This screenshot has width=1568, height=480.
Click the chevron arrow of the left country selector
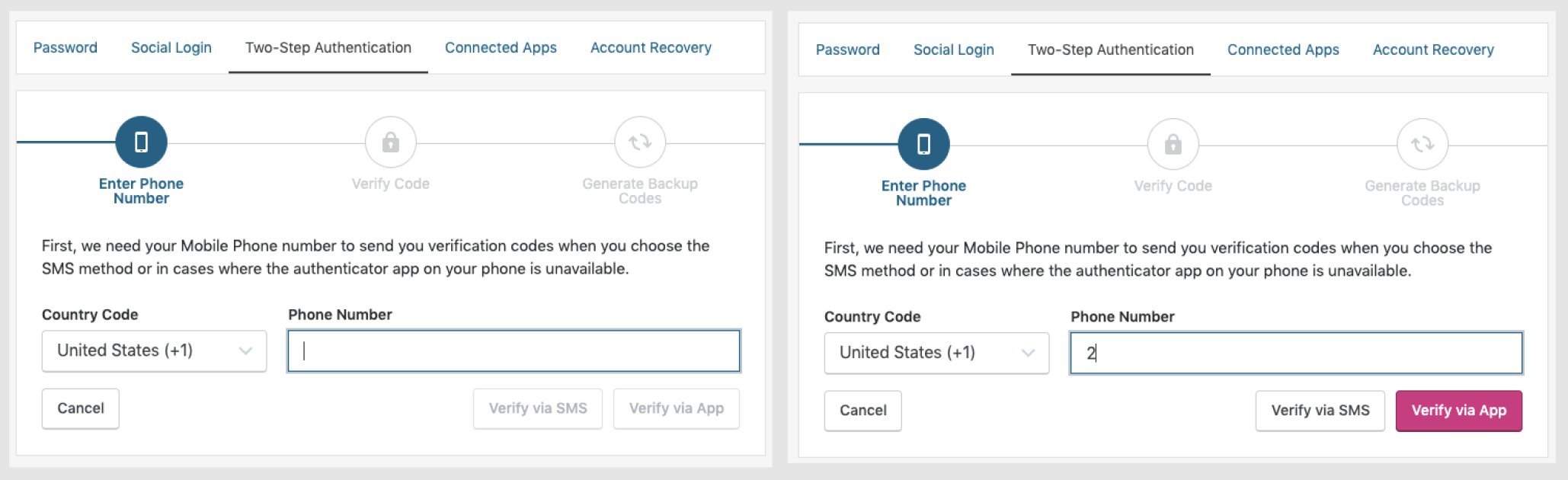click(245, 350)
